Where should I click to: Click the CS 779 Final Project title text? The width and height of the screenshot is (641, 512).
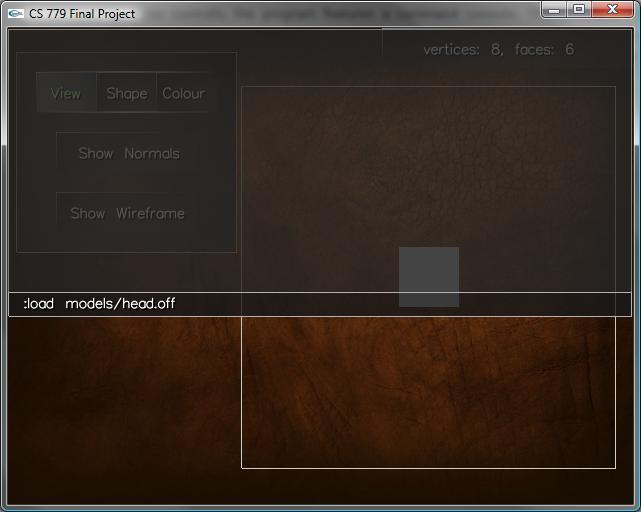[x=82, y=14]
